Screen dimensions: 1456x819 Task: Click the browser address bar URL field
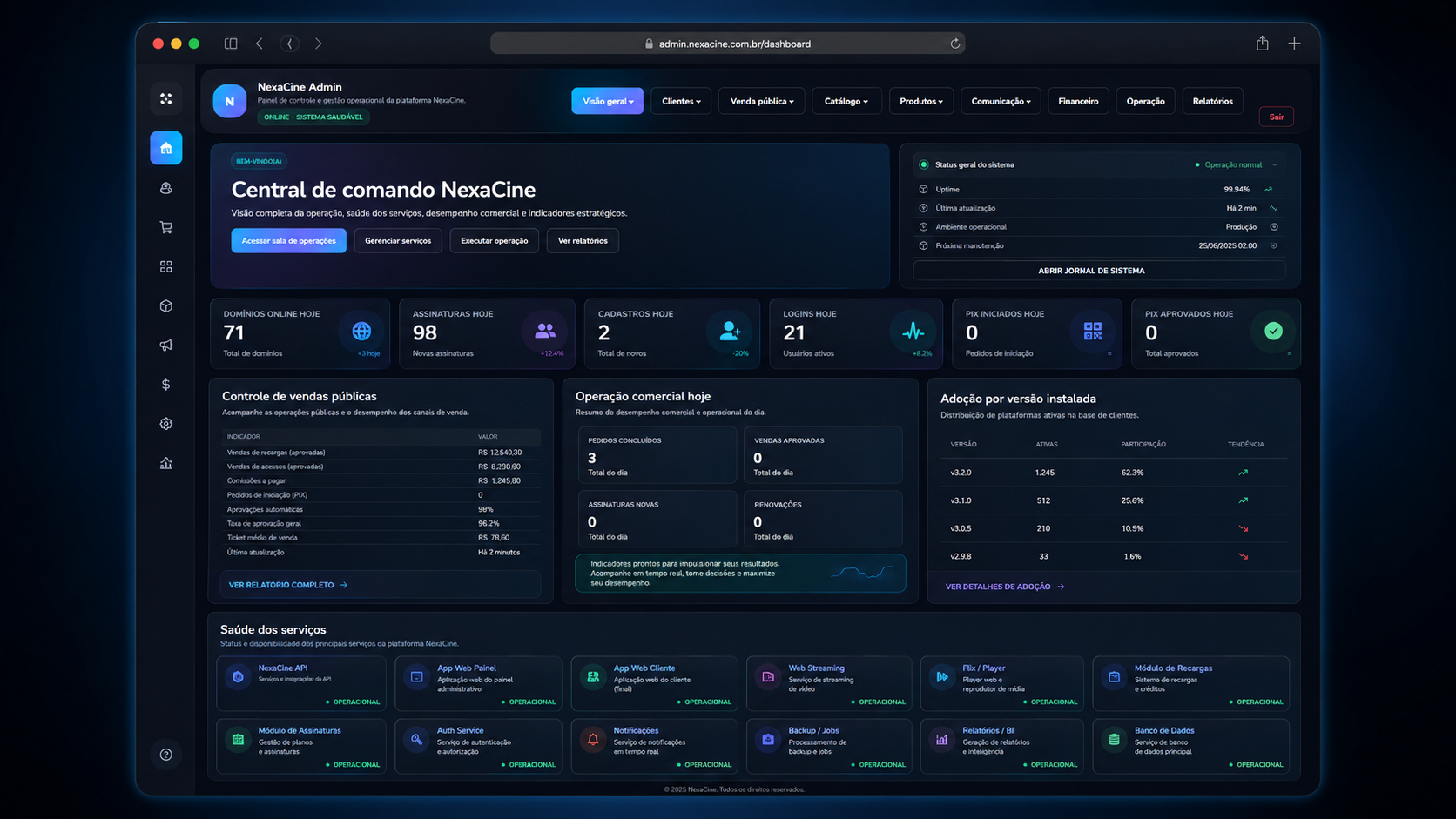[x=728, y=44]
